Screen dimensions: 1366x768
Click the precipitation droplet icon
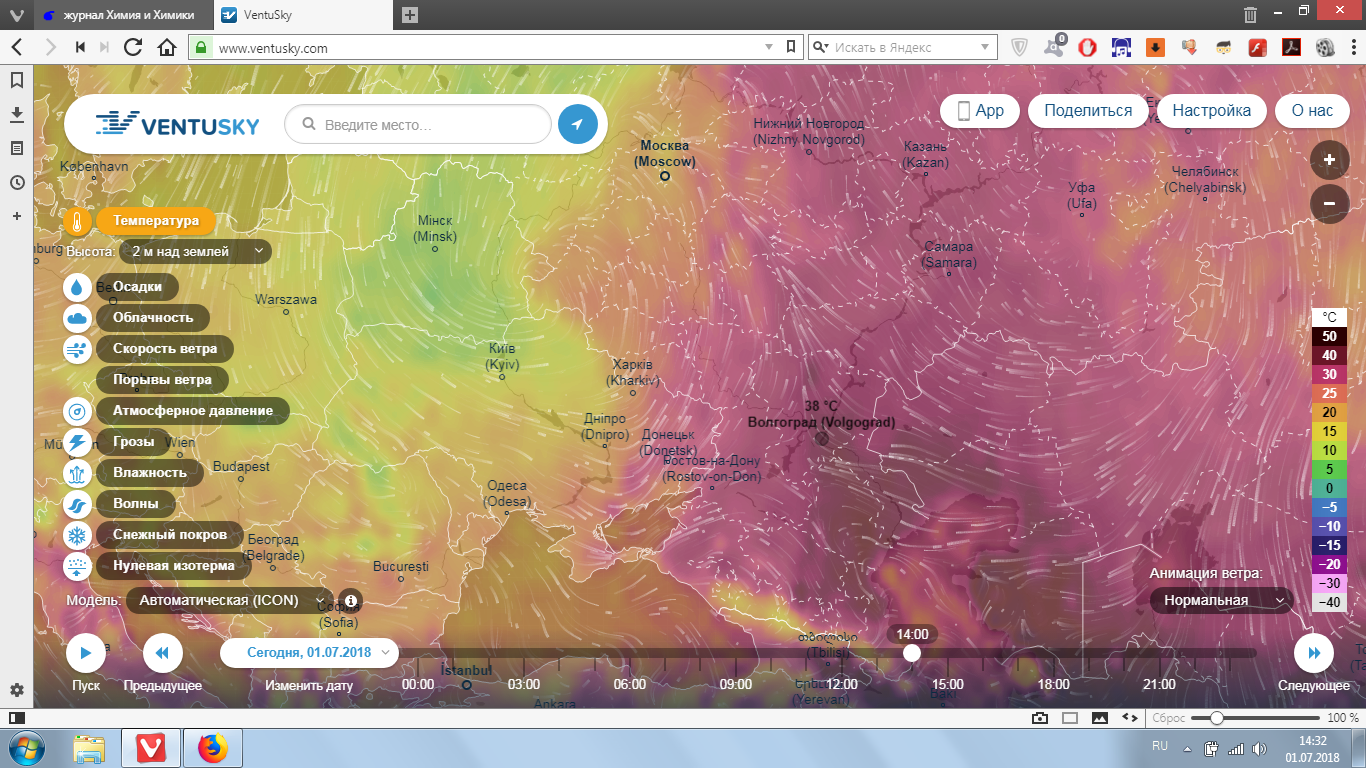pos(78,287)
